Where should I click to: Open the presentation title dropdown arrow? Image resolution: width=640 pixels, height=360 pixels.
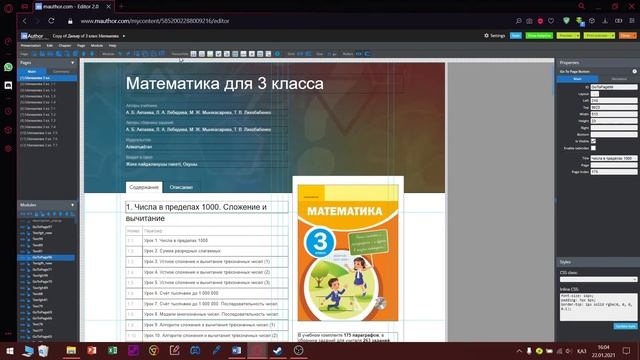(124, 36)
